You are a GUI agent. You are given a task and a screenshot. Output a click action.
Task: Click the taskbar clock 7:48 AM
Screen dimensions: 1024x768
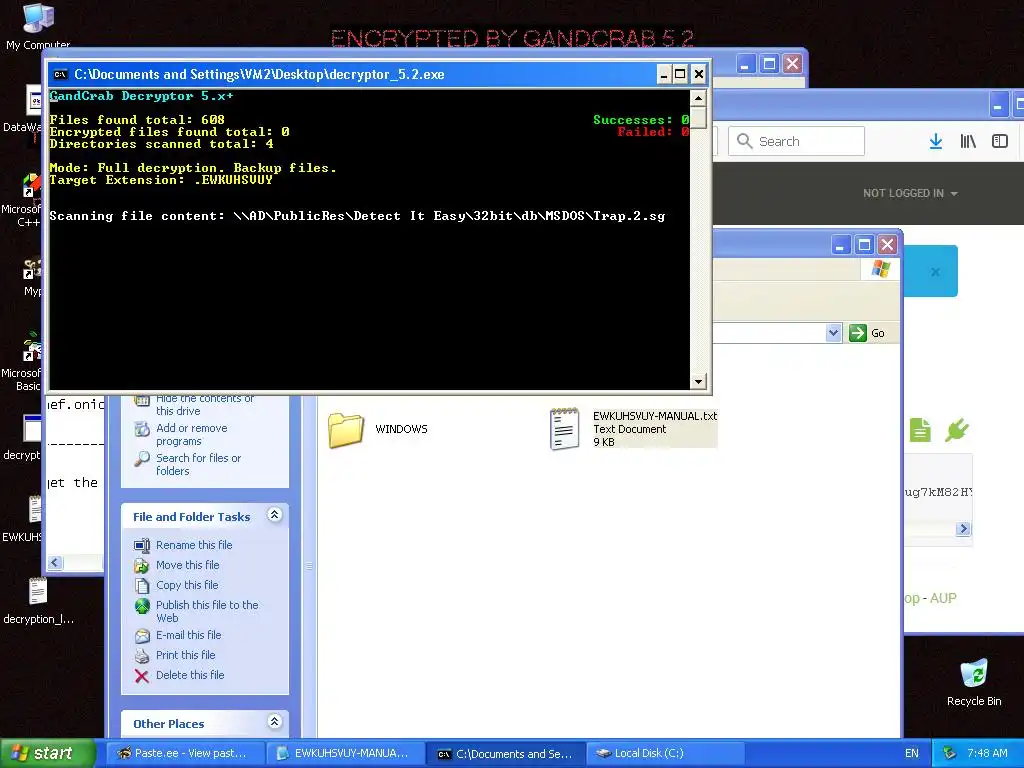[987, 754]
